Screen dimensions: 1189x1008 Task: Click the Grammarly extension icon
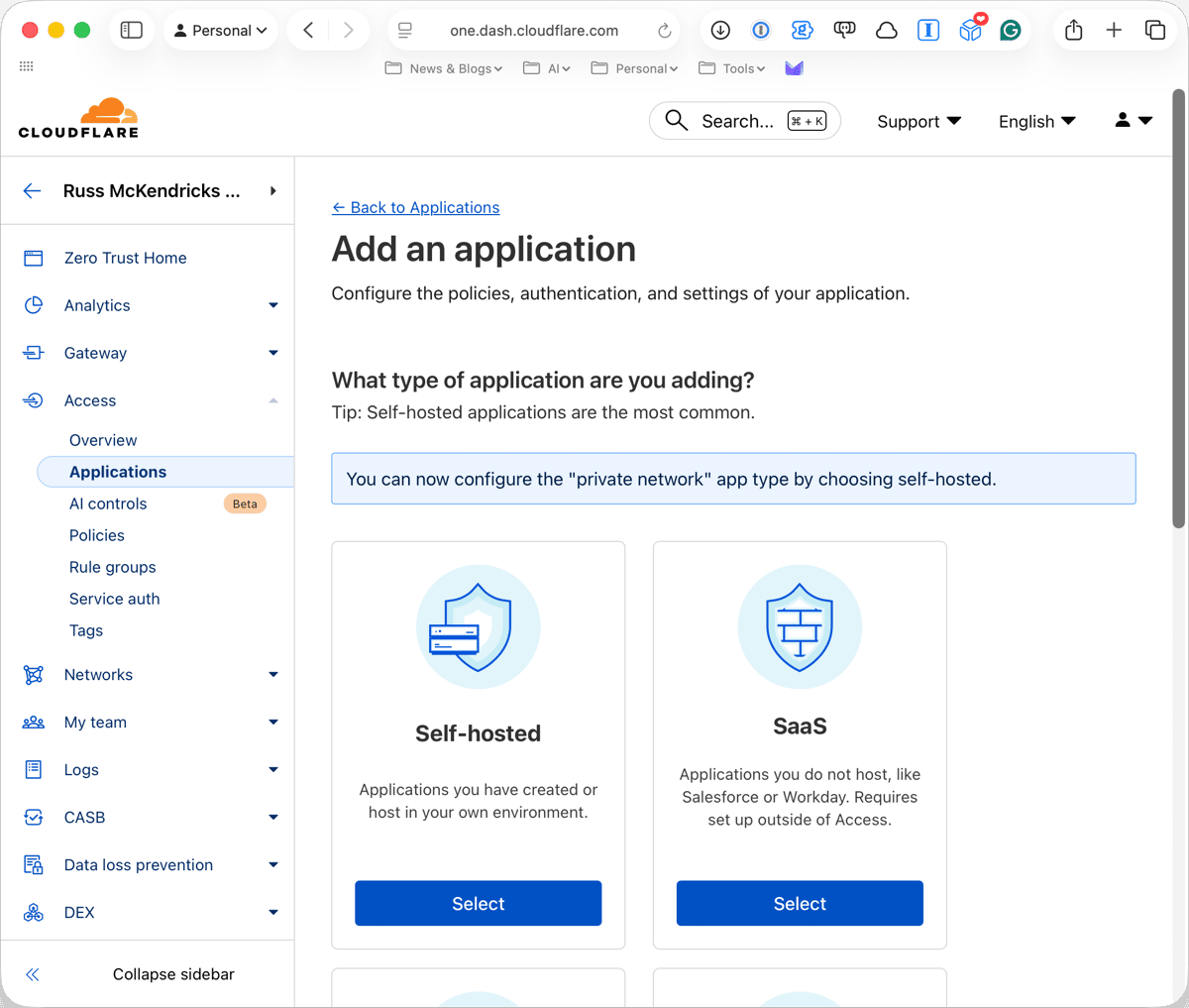point(1010,30)
